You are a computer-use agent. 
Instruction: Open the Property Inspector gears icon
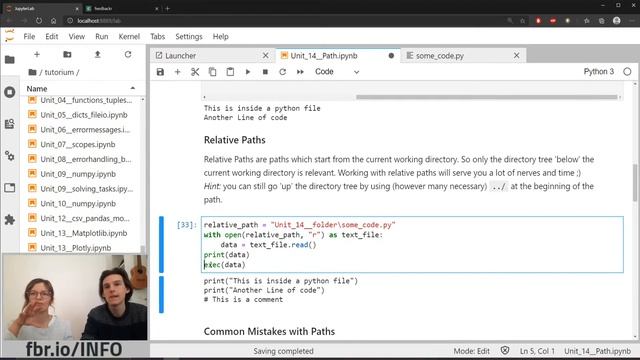pos(10,156)
